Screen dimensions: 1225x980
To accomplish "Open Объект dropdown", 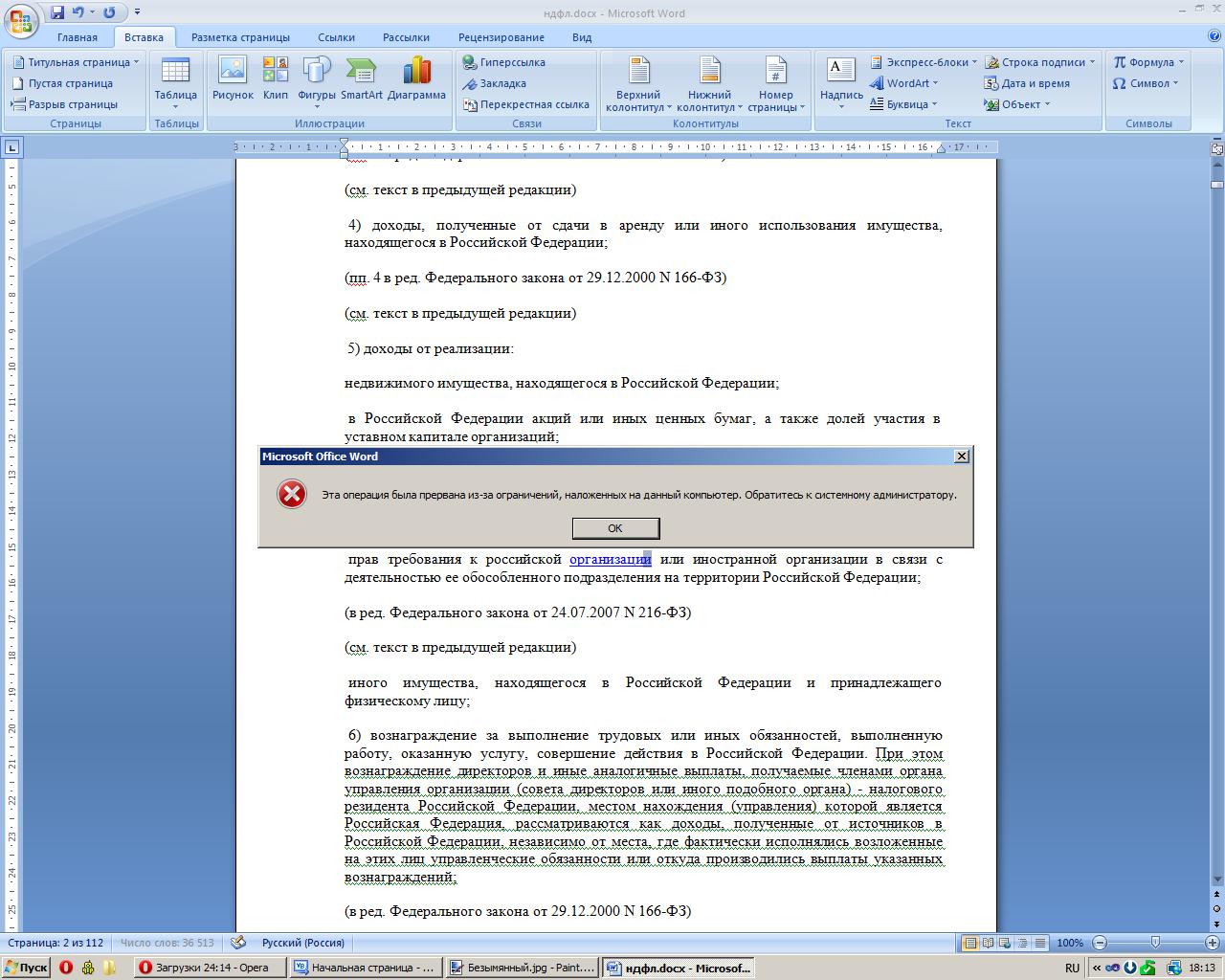I will [x=1017, y=104].
